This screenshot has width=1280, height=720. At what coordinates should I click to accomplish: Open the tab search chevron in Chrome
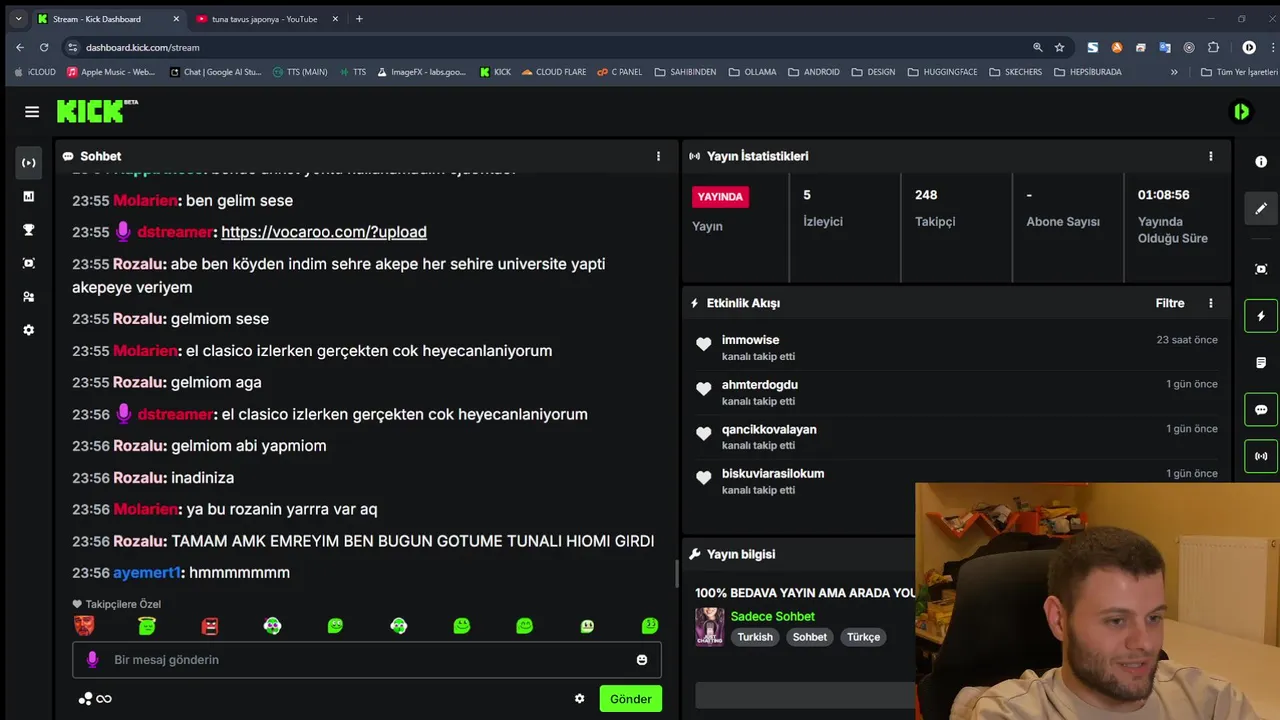pos(18,19)
